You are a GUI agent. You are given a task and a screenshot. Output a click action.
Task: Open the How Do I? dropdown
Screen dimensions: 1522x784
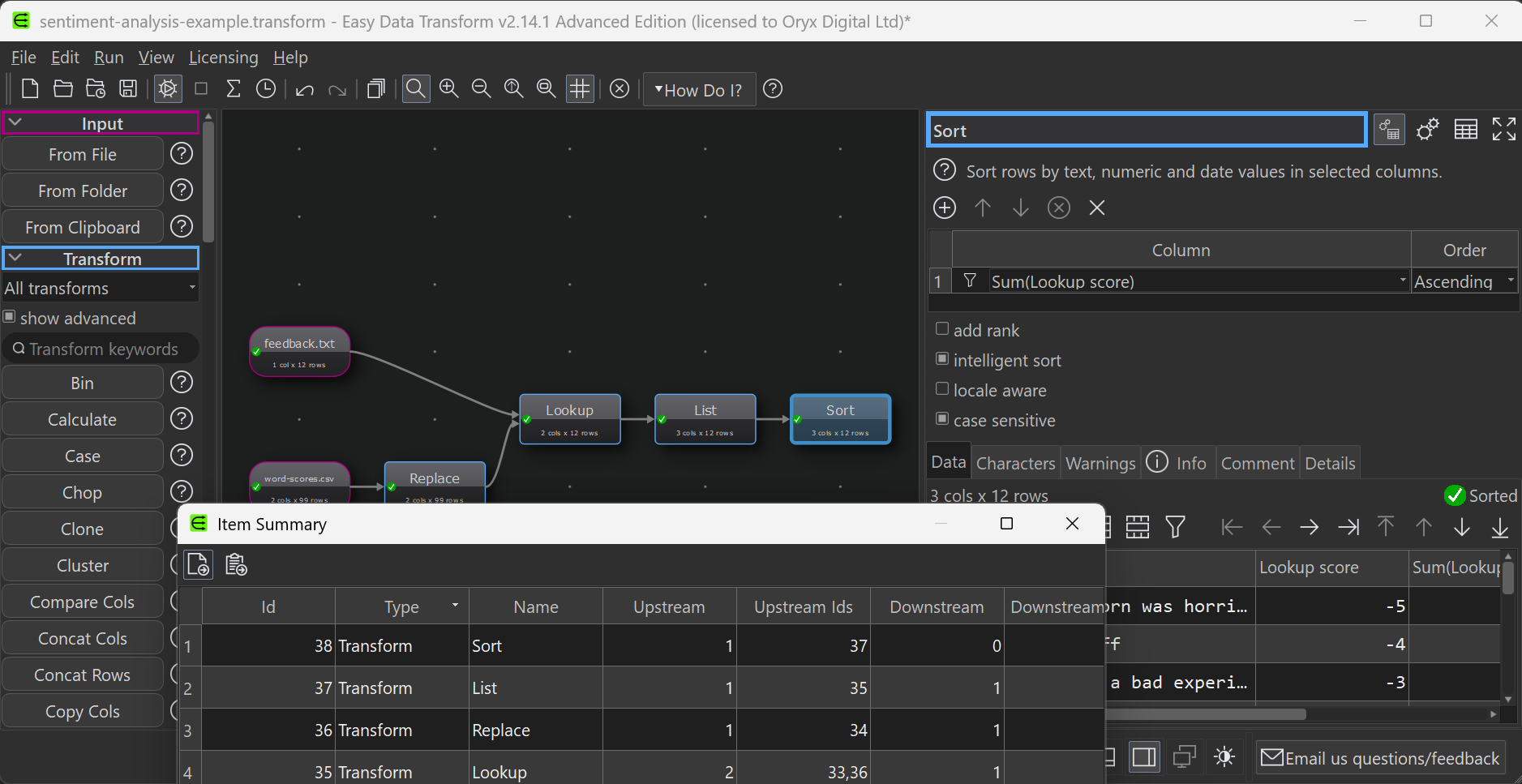click(x=699, y=89)
